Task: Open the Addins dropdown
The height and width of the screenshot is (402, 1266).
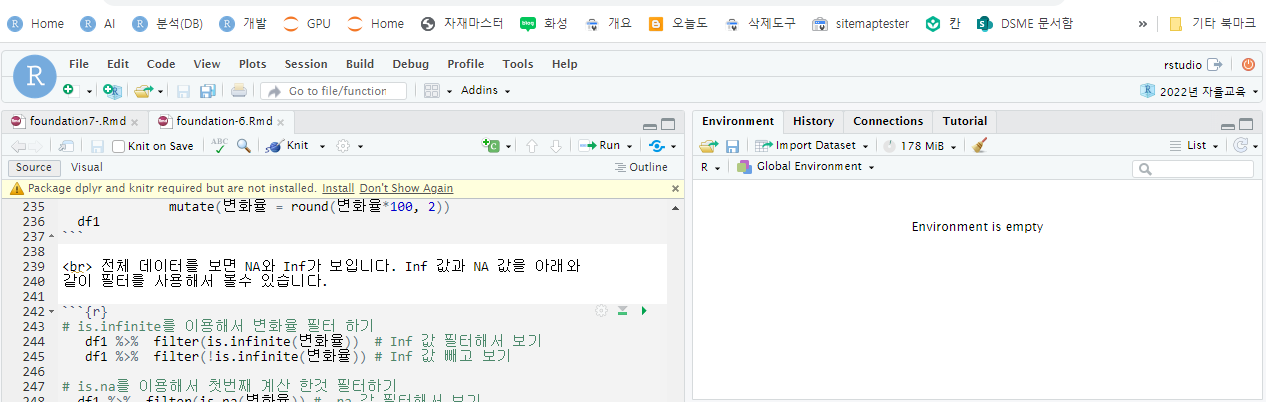Action: click(x=485, y=90)
